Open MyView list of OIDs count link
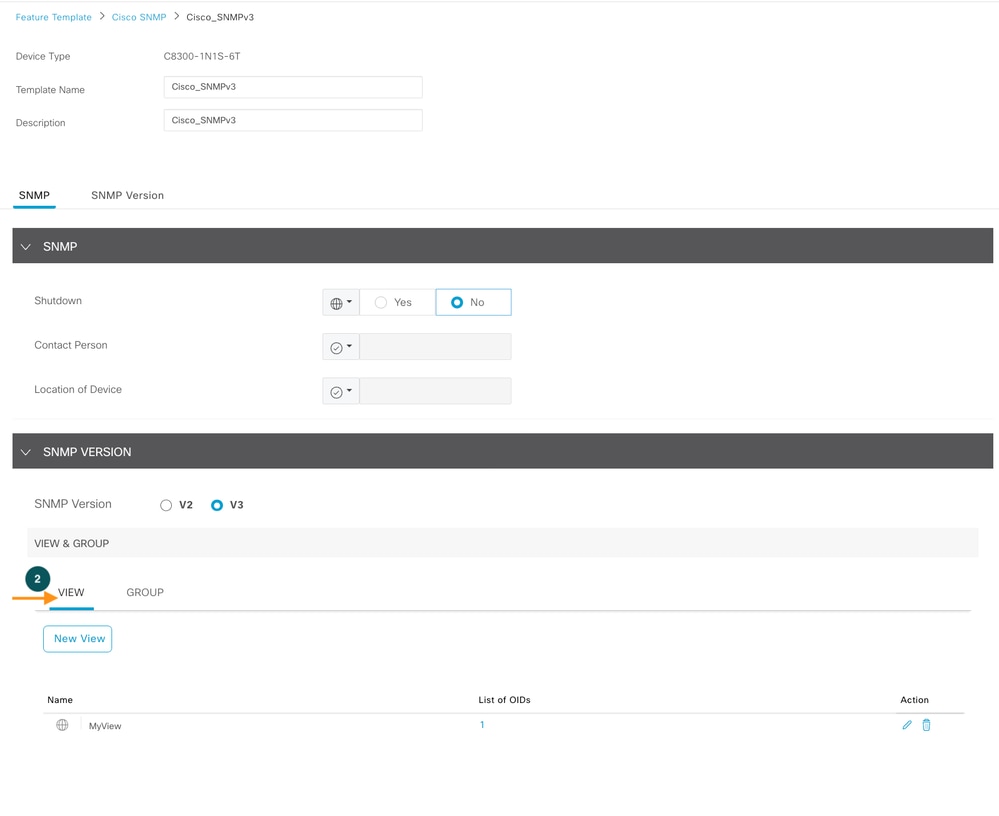 (x=482, y=725)
